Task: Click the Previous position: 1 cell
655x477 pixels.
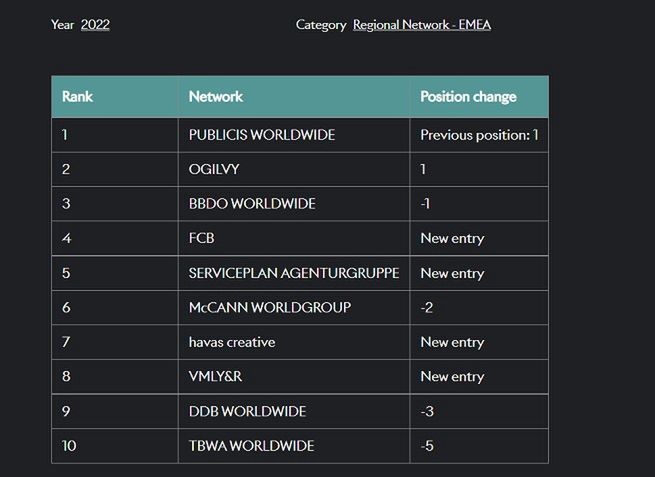Action: (478, 134)
